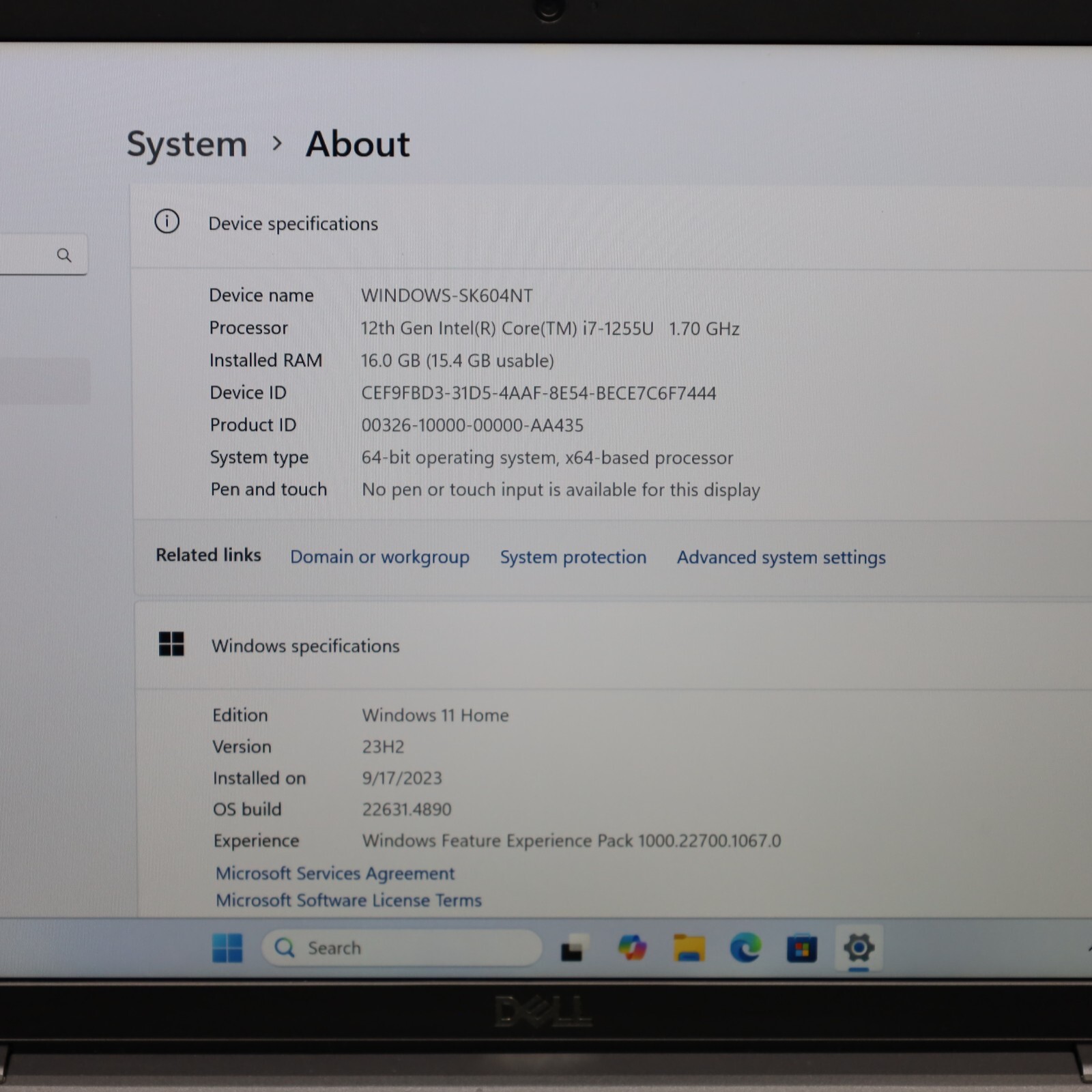Select OS build value 22631.4890
Viewport: 1092px width, 1092px height.
coord(407,809)
